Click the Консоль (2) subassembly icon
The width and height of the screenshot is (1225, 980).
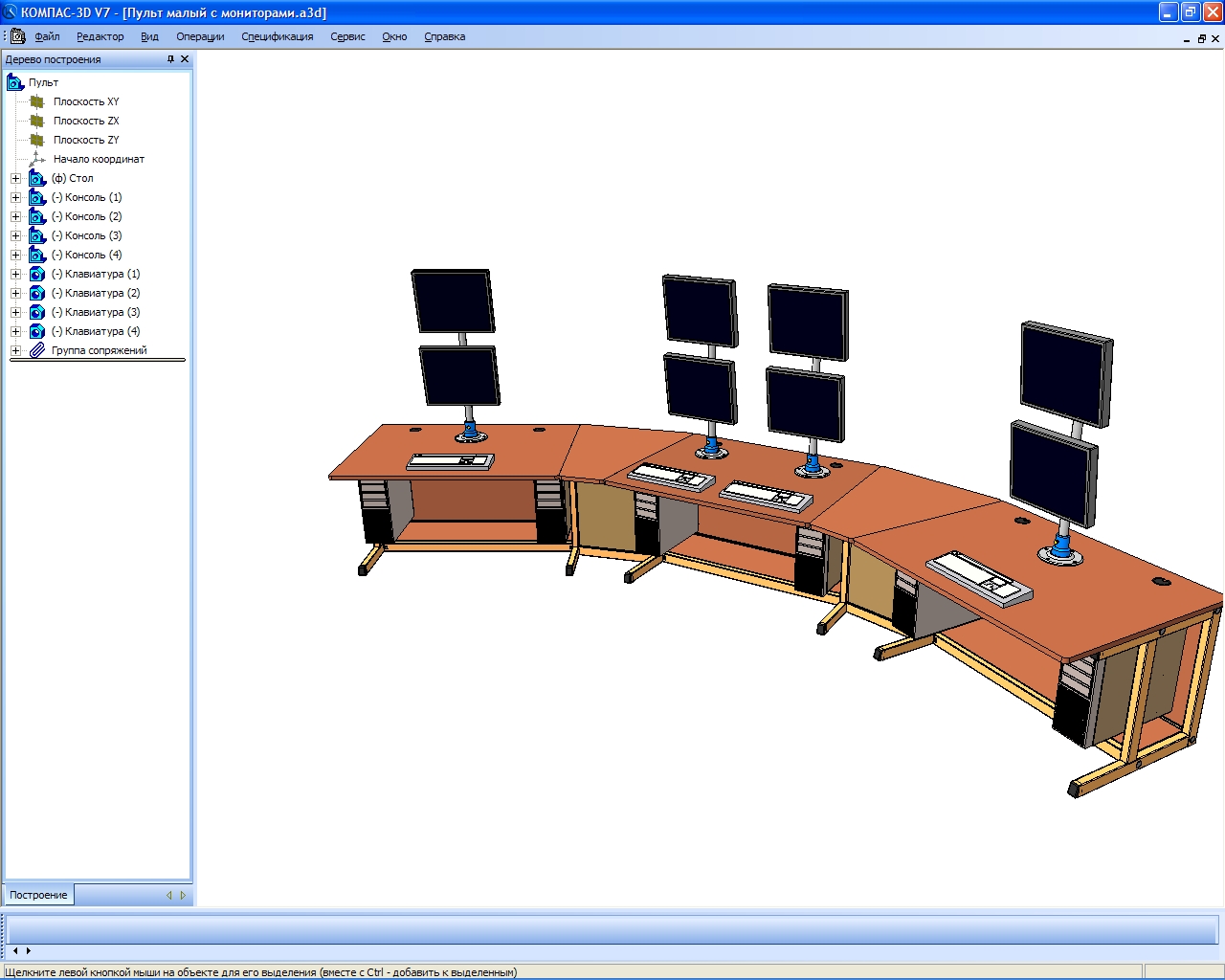[x=37, y=216]
